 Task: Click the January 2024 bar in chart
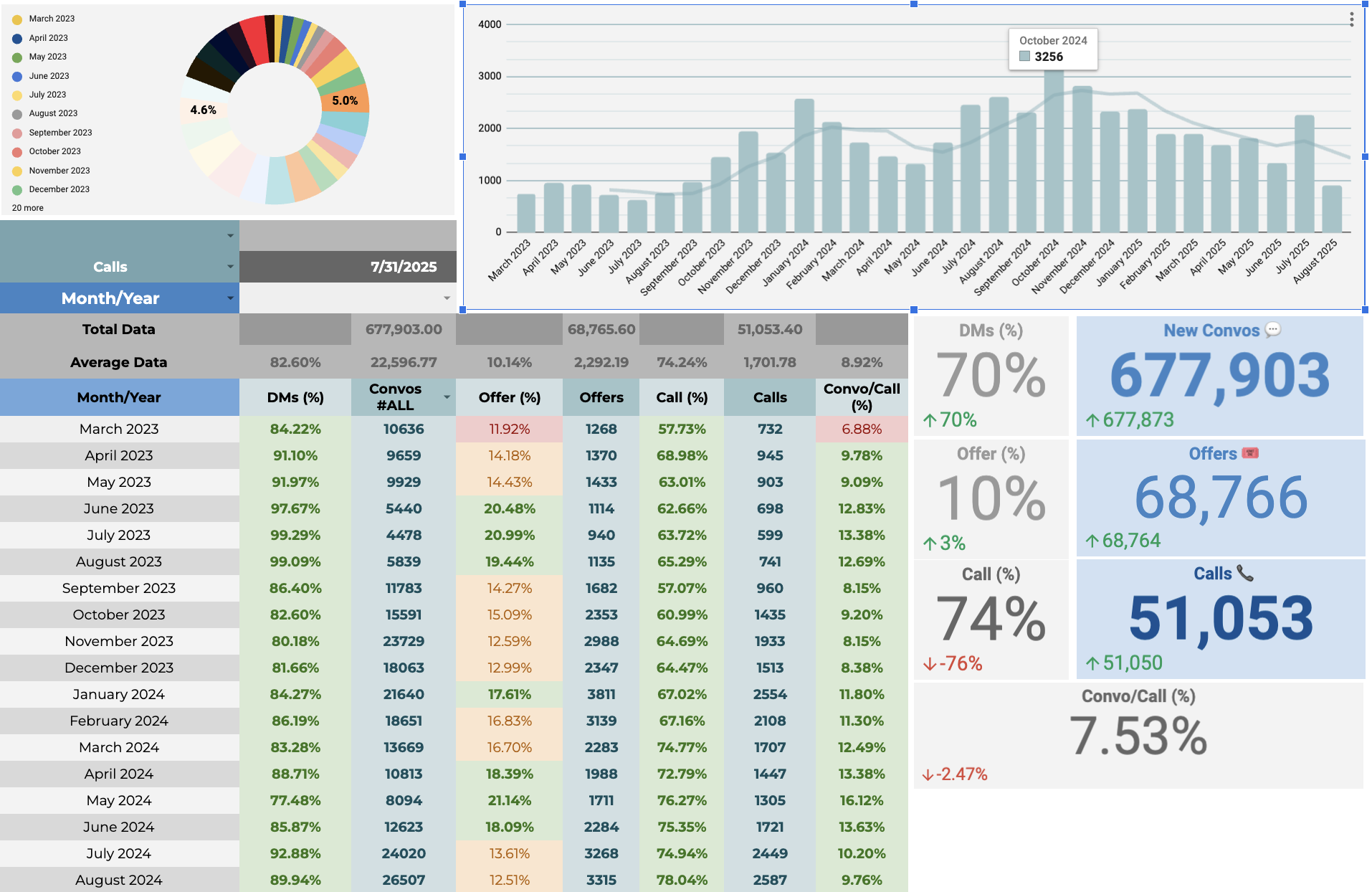click(804, 166)
